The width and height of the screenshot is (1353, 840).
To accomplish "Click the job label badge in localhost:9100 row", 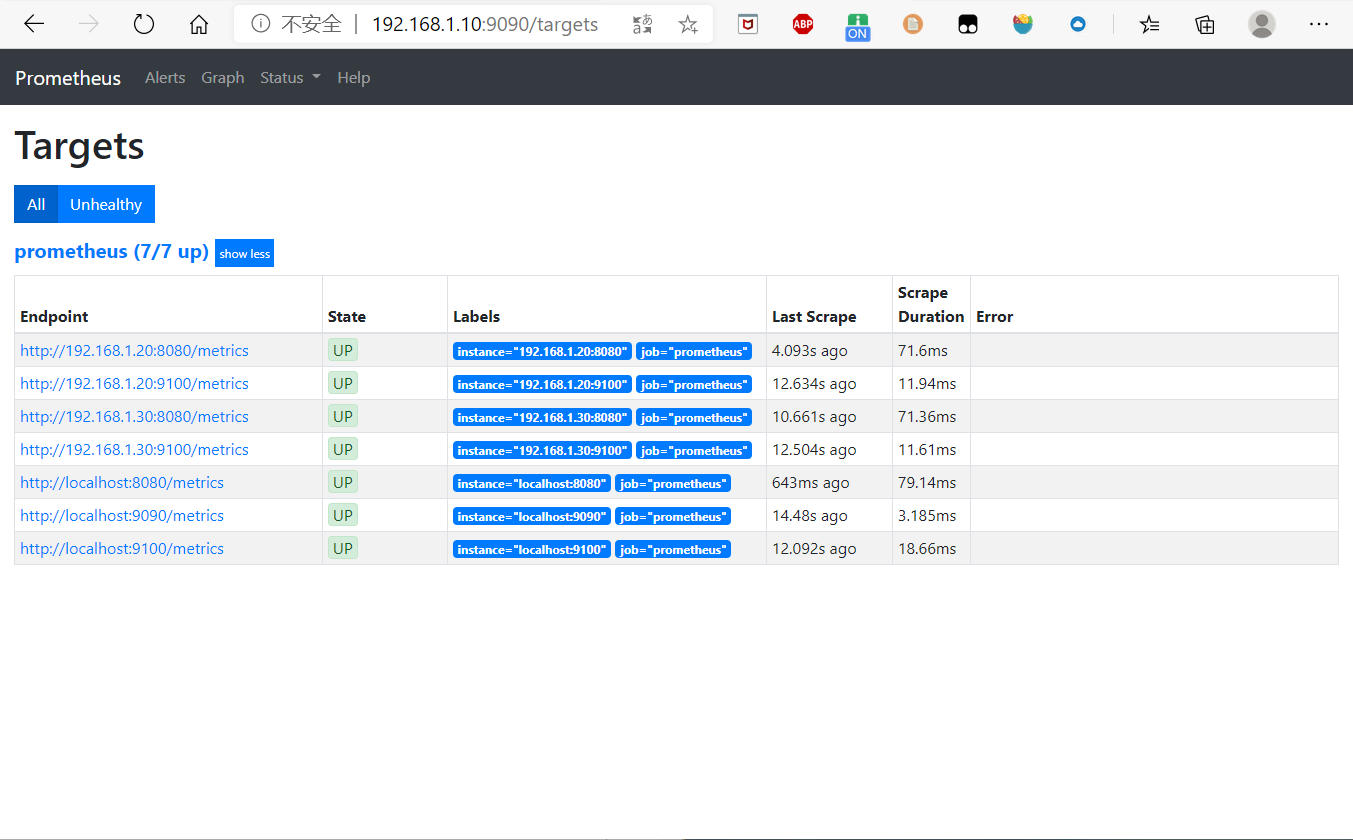I will tap(673, 549).
